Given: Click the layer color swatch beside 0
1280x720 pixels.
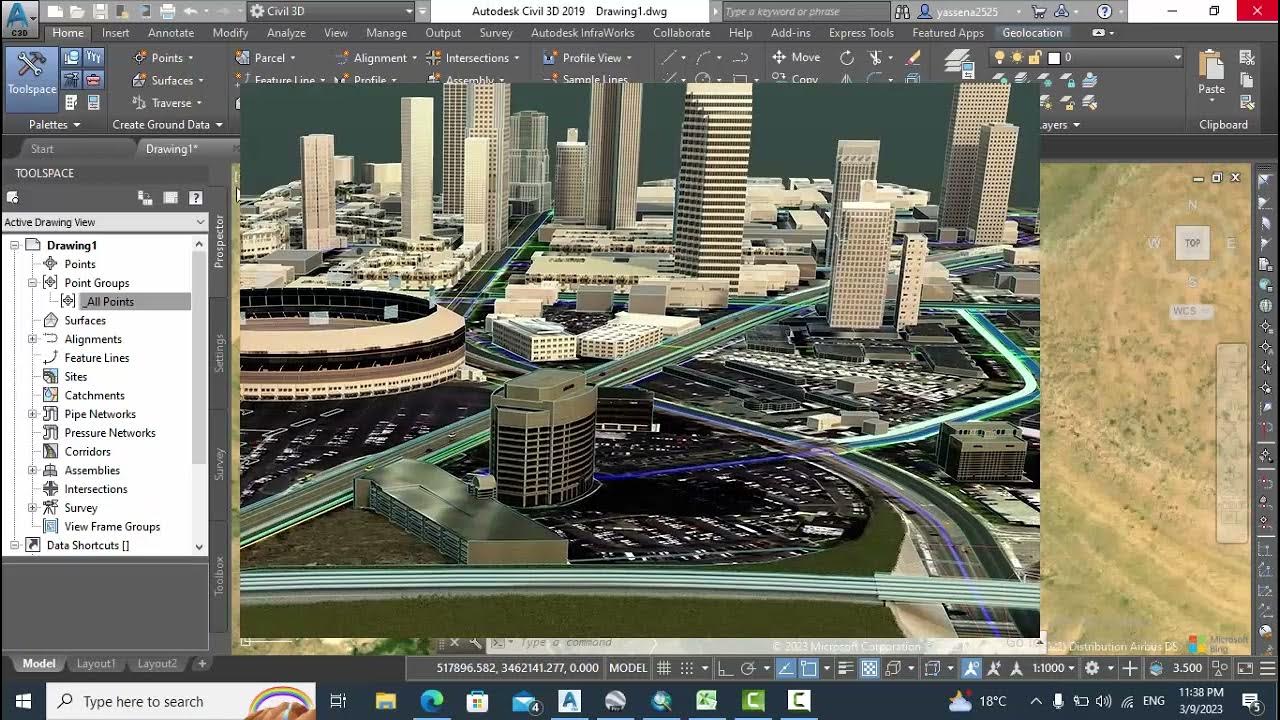Looking at the screenshot, I should point(1053,57).
